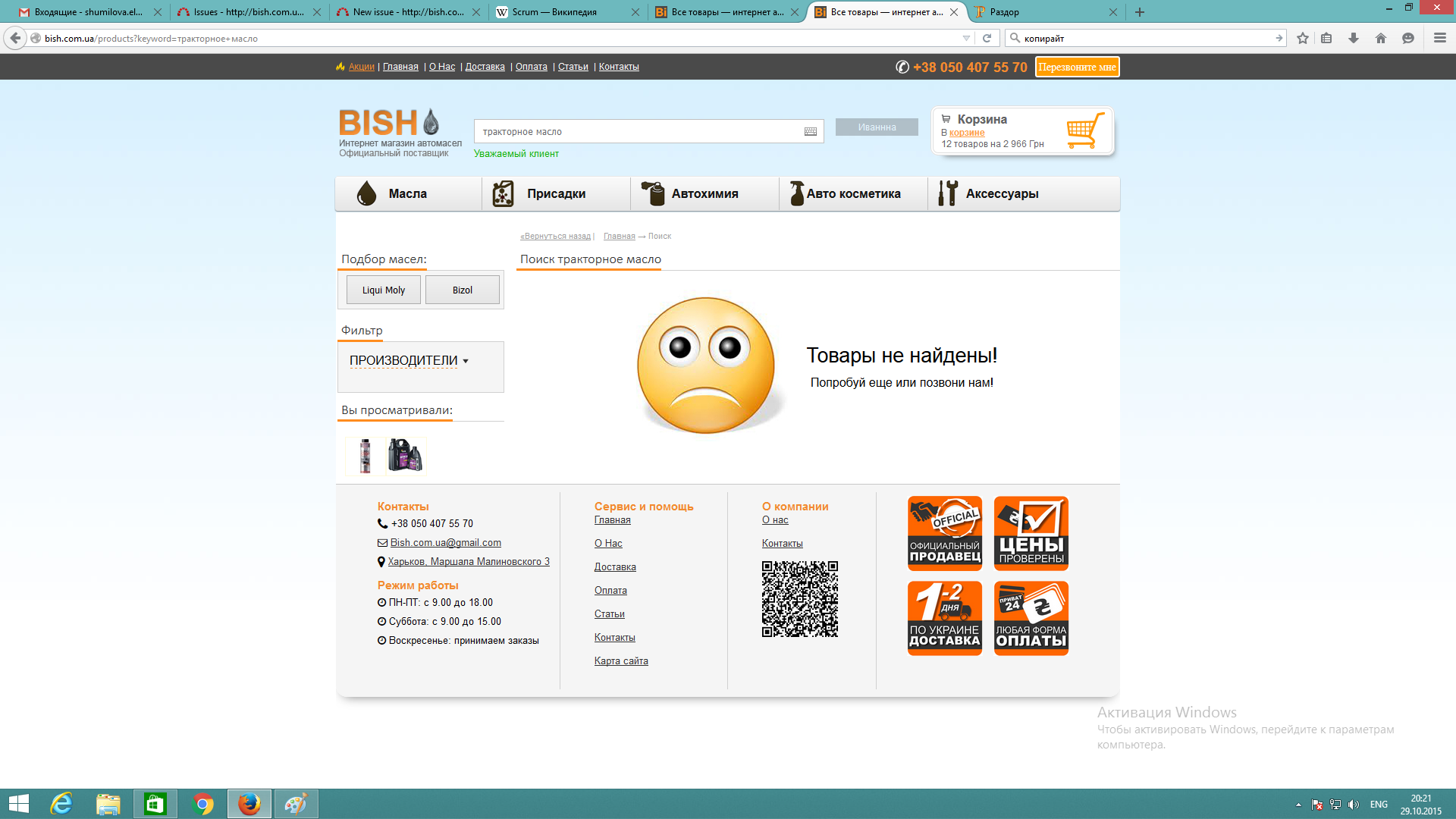The height and width of the screenshot is (819, 1456).
Task: Open the Firefox hamburger menu
Action: [x=1440, y=38]
